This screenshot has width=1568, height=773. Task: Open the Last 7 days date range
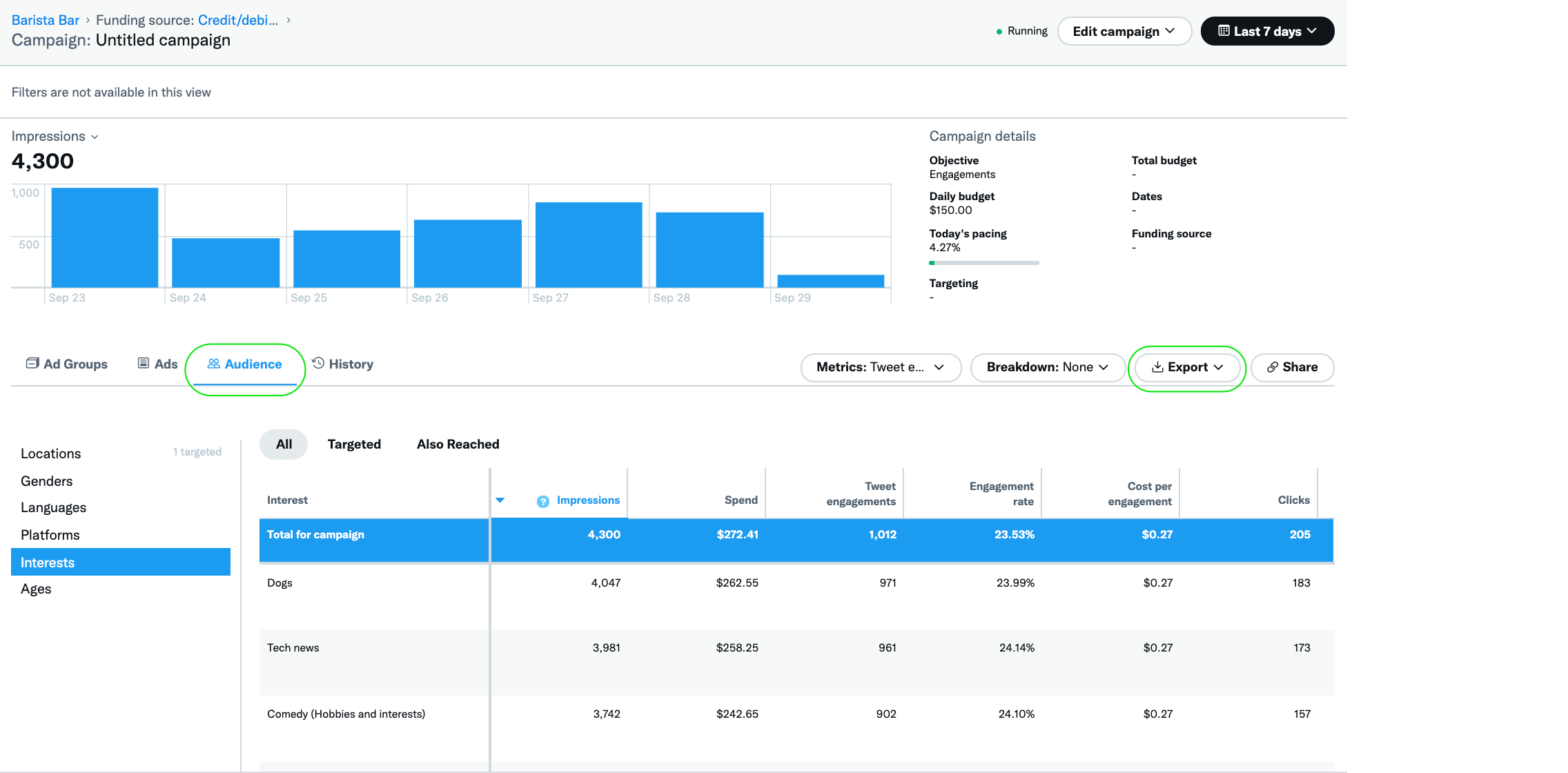[1267, 31]
